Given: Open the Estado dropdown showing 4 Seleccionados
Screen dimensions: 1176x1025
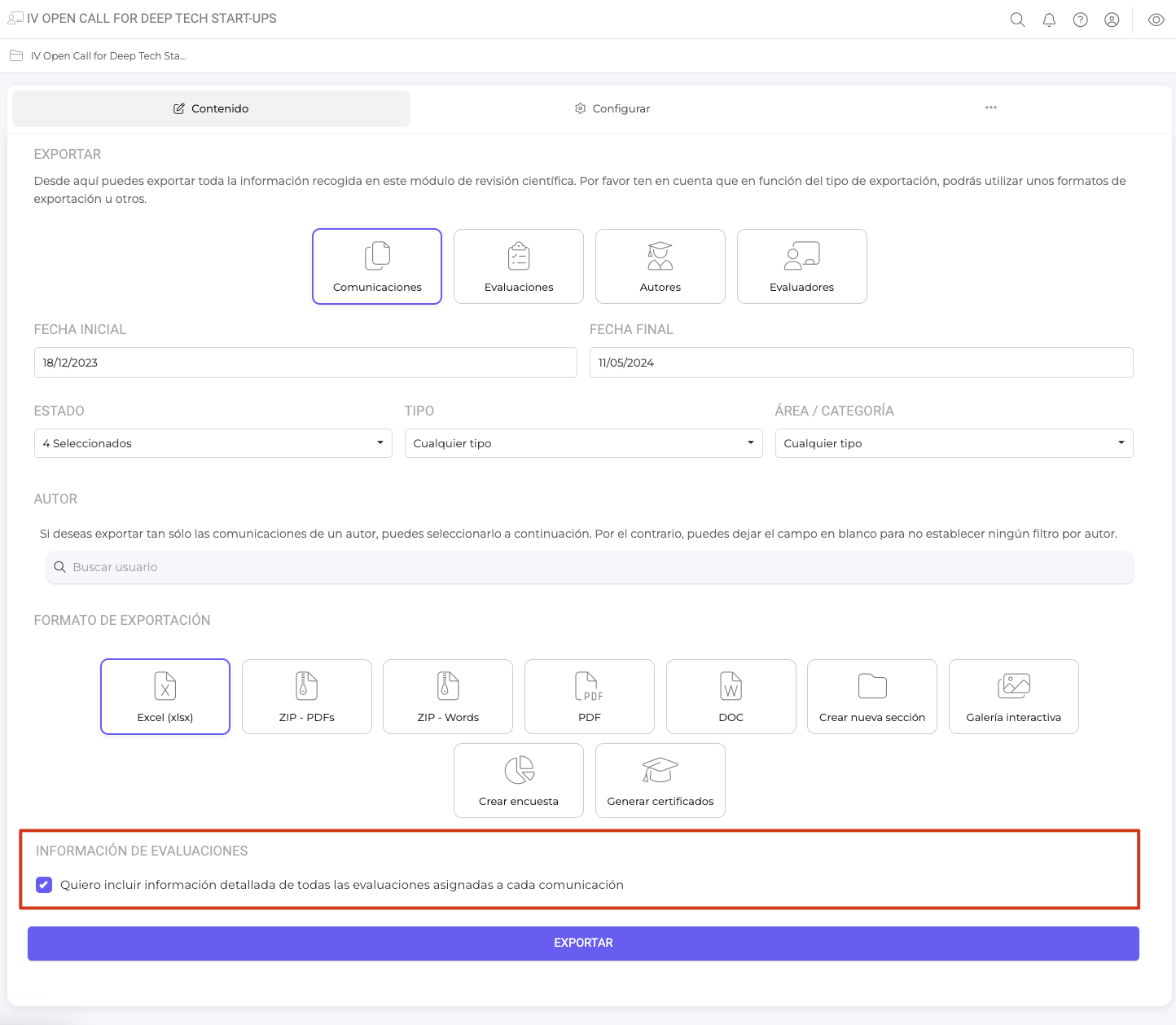Looking at the screenshot, I should pyautogui.click(x=213, y=443).
